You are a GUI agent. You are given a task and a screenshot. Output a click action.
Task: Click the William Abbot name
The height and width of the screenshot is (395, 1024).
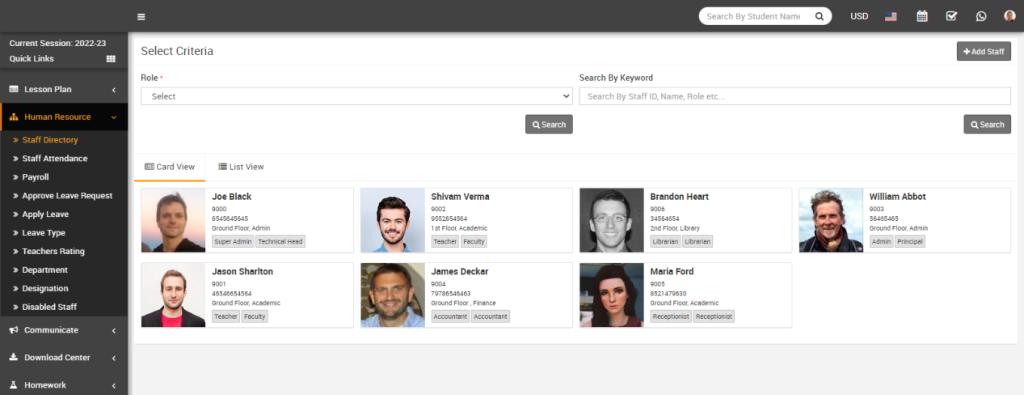coord(897,197)
